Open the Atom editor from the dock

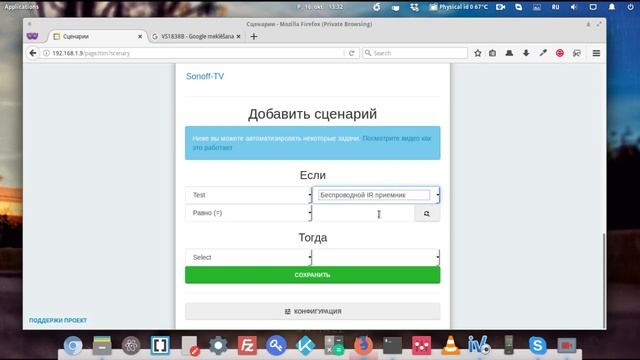tap(131, 345)
